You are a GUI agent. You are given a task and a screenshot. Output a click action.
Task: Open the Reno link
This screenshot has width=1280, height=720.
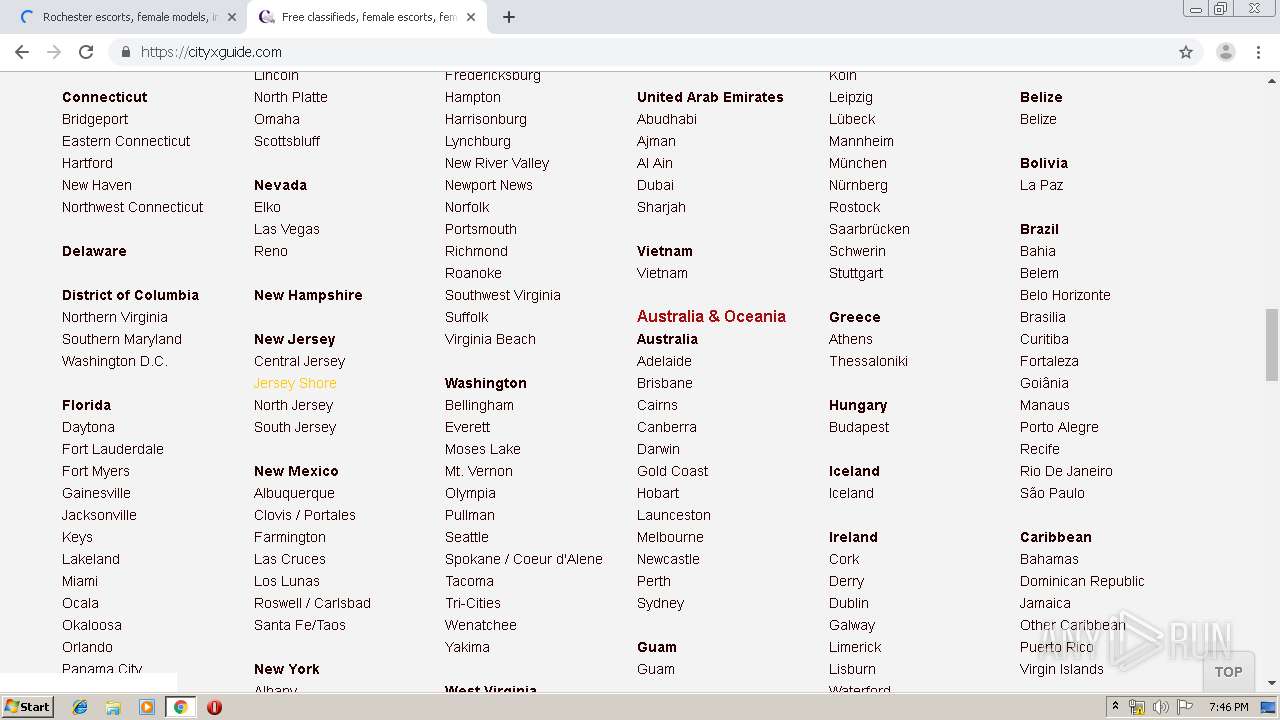(x=271, y=251)
